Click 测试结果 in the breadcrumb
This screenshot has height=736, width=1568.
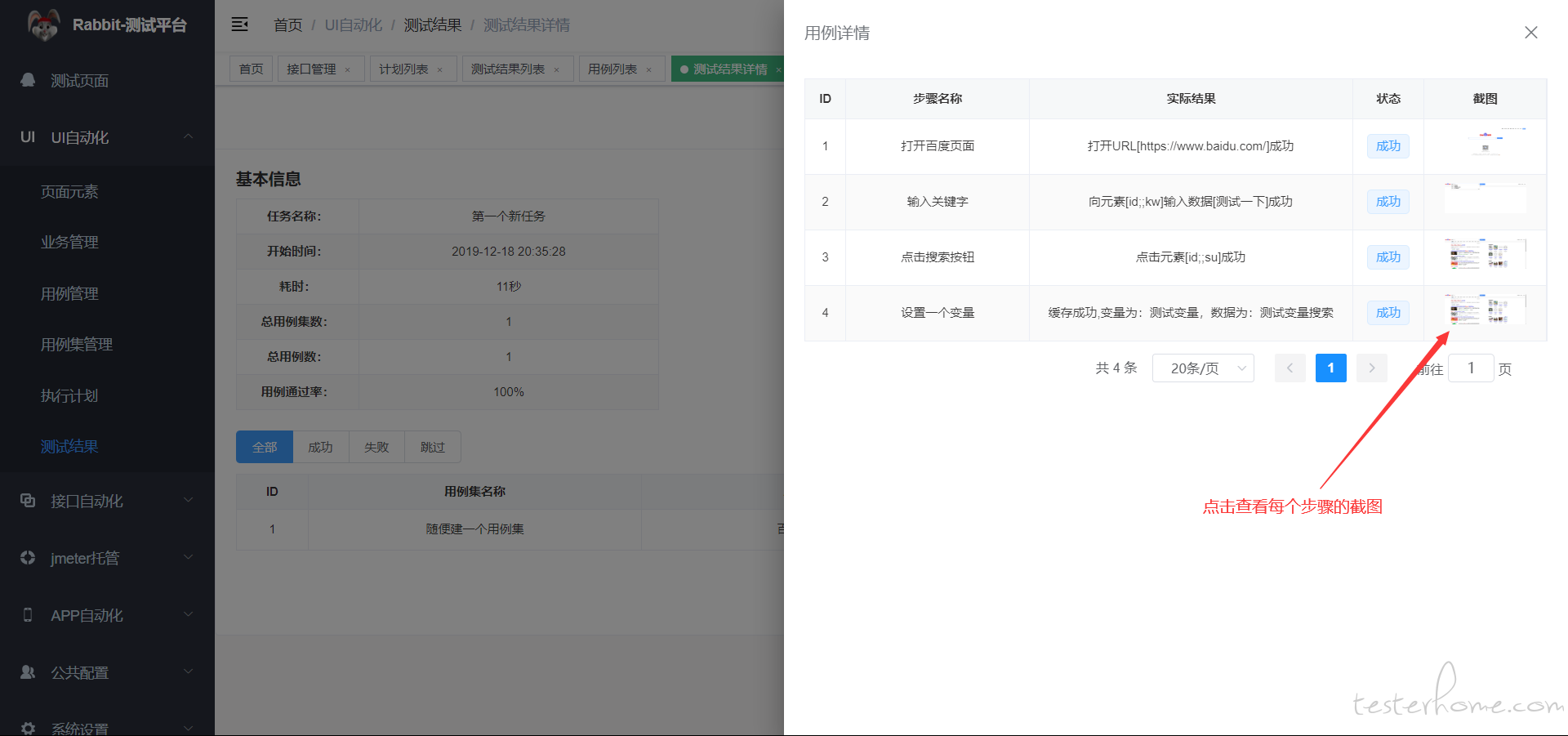tap(433, 25)
